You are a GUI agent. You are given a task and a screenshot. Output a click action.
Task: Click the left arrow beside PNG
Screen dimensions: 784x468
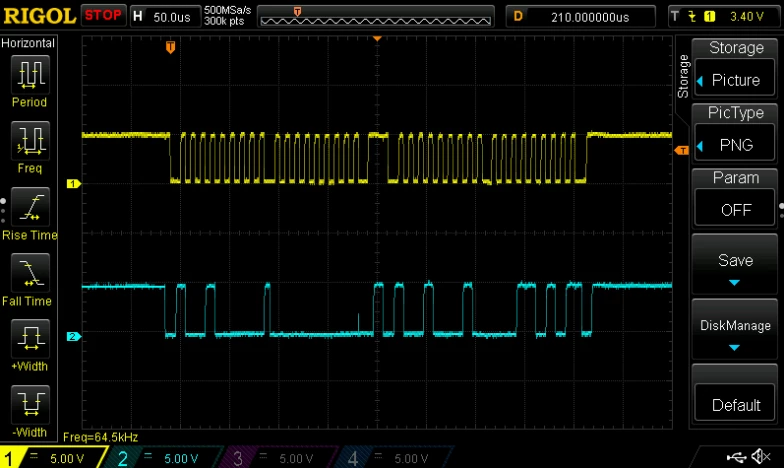click(x=700, y=146)
